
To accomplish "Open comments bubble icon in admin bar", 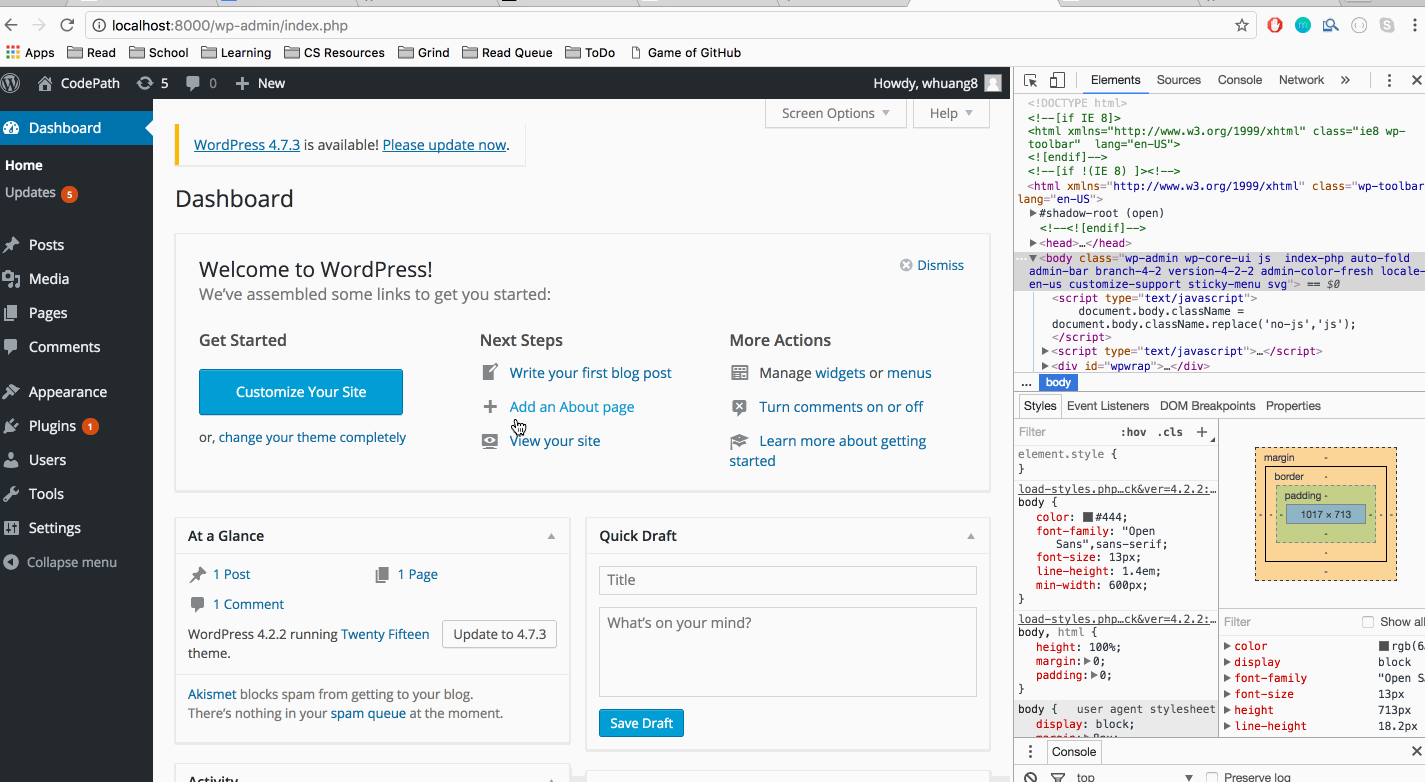I will tap(193, 84).
